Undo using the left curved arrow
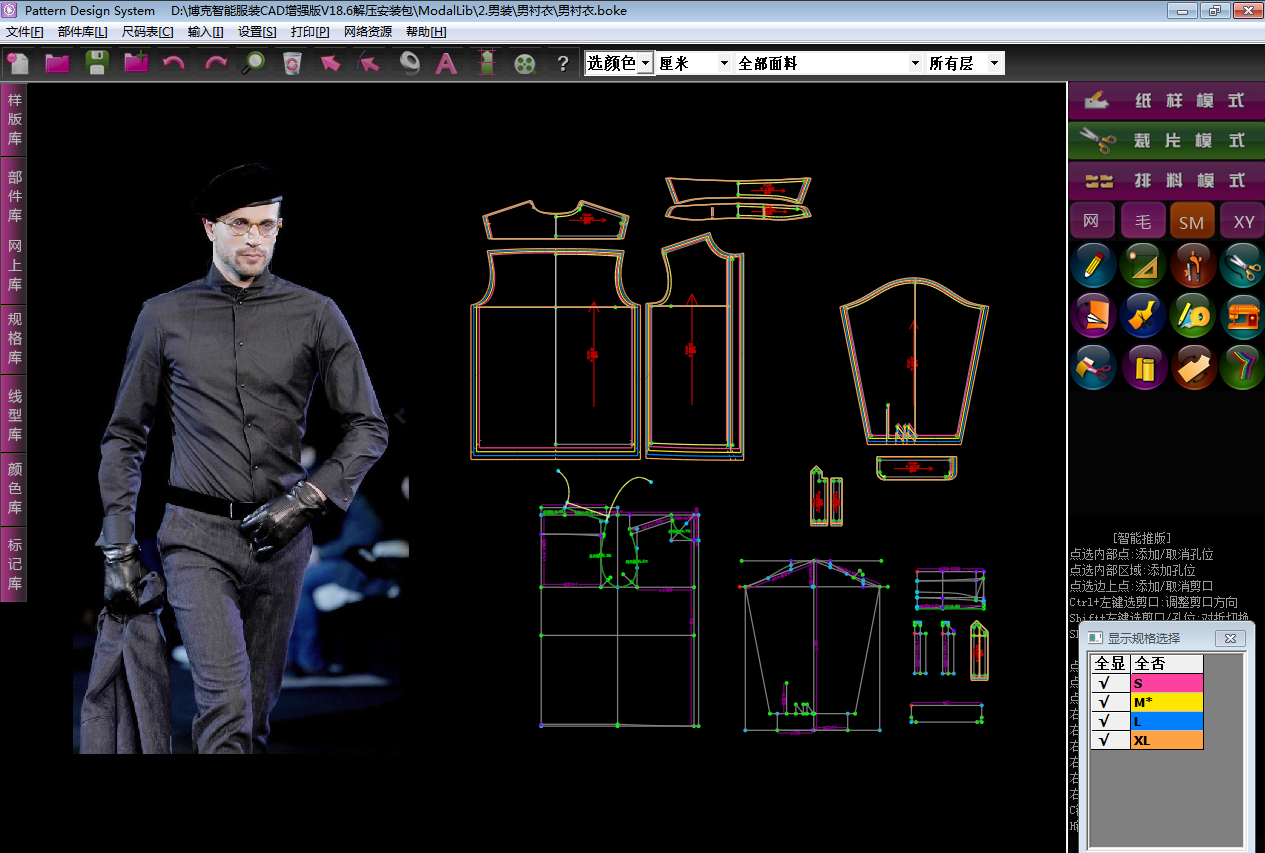 (174, 63)
